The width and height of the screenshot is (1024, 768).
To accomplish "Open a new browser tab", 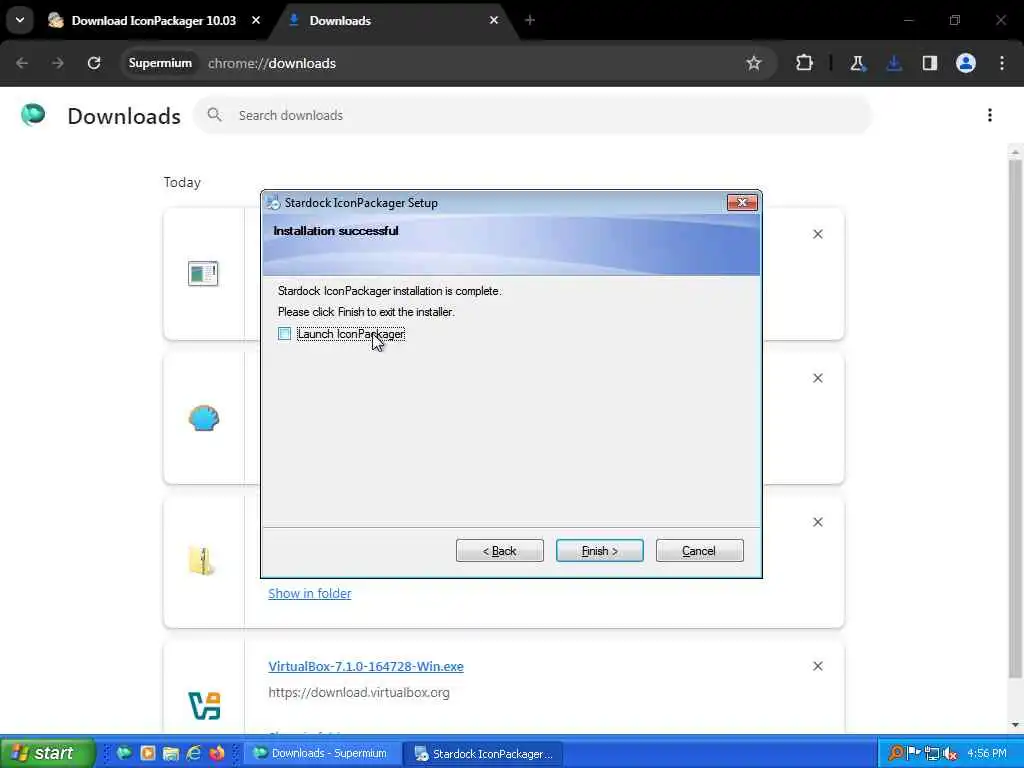I will pos(530,20).
